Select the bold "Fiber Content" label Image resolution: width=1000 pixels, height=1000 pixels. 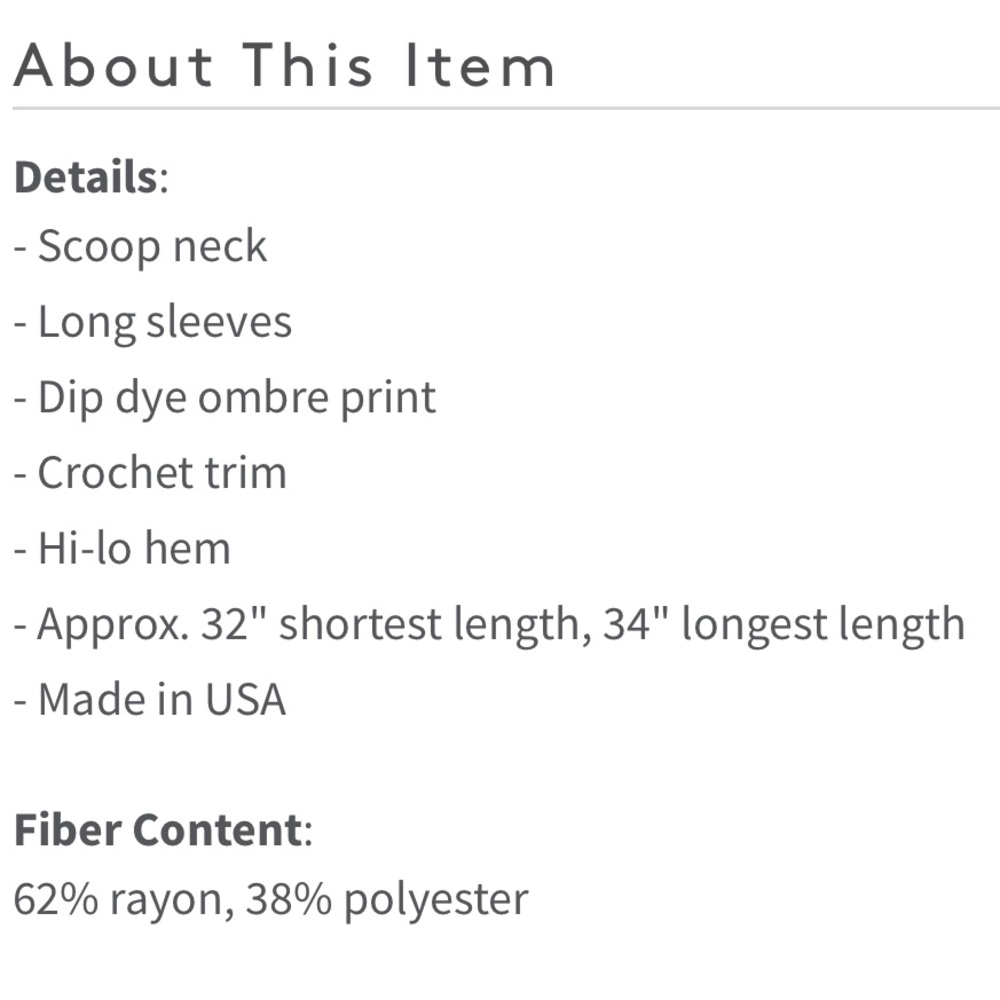[157, 831]
